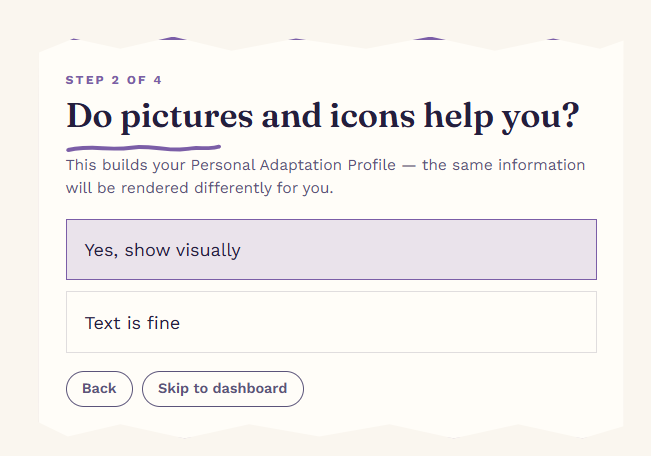The height and width of the screenshot is (456, 651).
Task: Click the unselected white answer card
Action: [x=331, y=322]
